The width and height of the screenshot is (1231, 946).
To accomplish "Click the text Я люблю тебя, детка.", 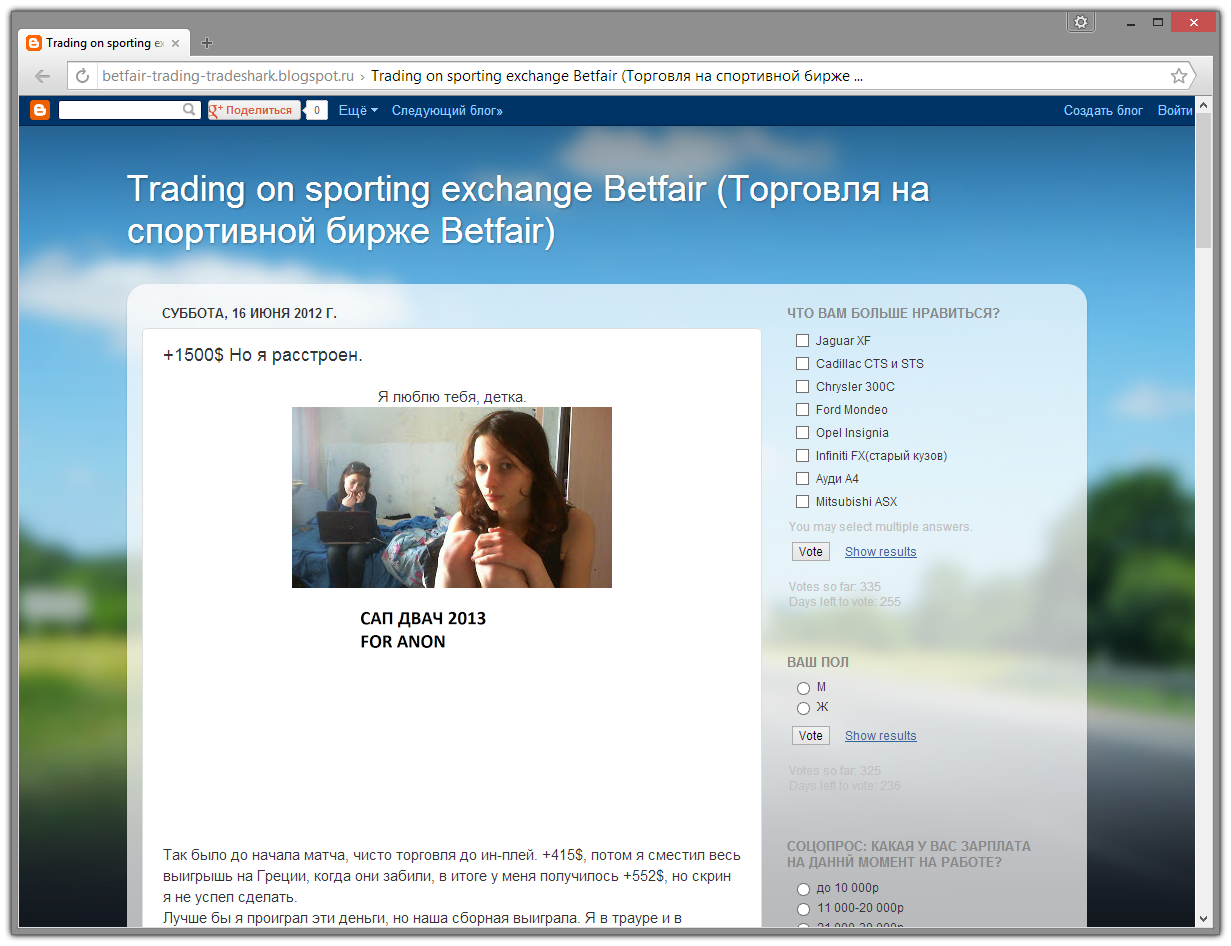I will (452, 397).
